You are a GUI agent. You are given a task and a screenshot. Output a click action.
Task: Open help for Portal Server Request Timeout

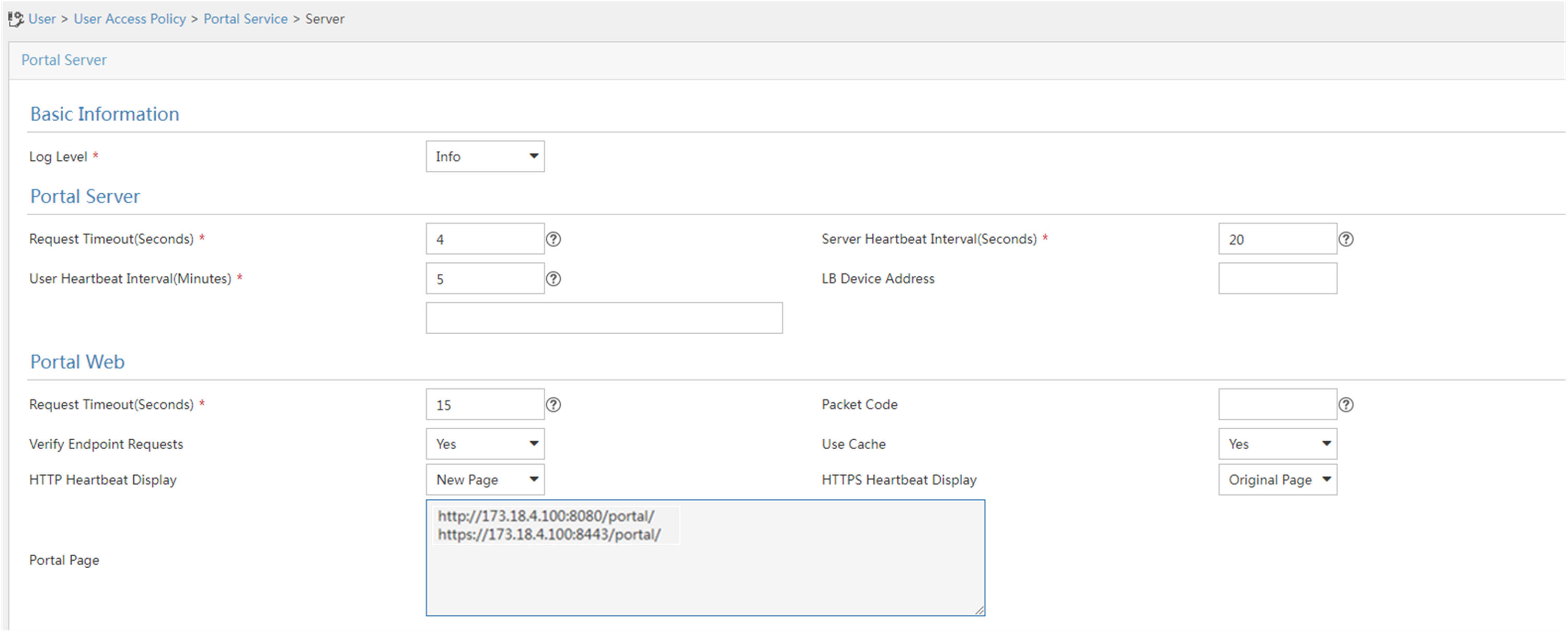pyautogui.click(x=554, y=239)
